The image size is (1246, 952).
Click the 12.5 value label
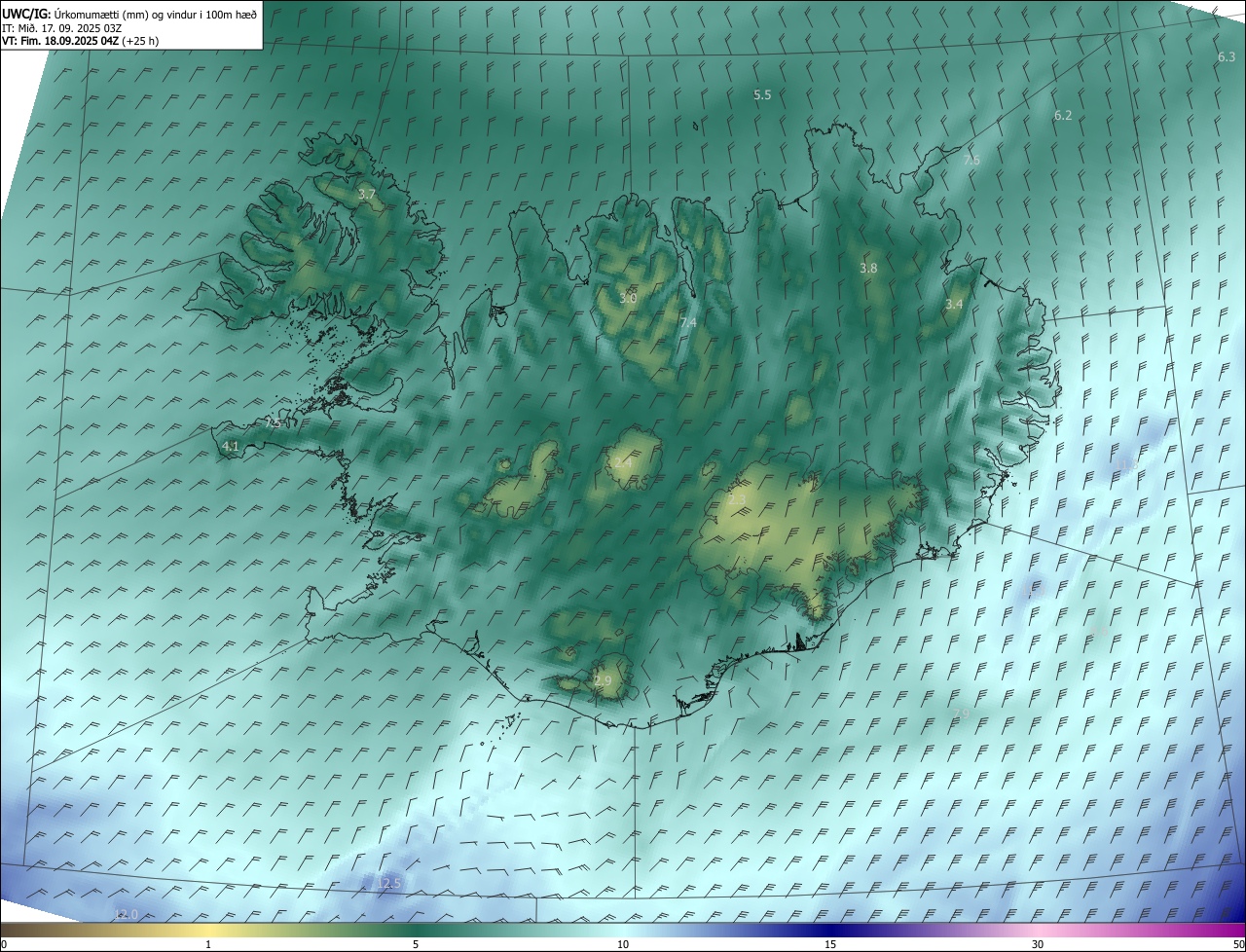tap(389, 884)
